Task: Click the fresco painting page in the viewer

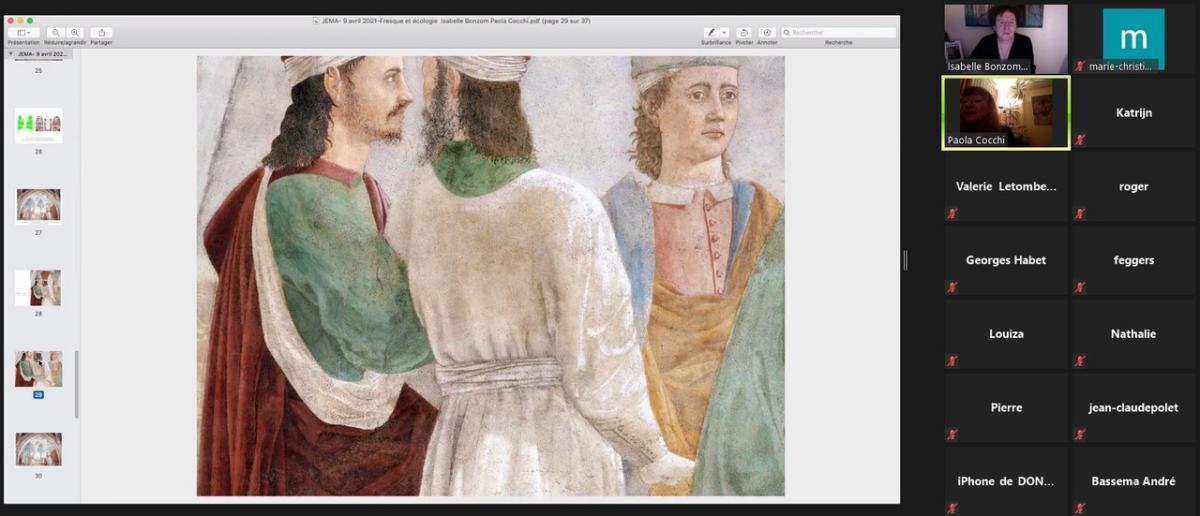Action: coord(490,275)
